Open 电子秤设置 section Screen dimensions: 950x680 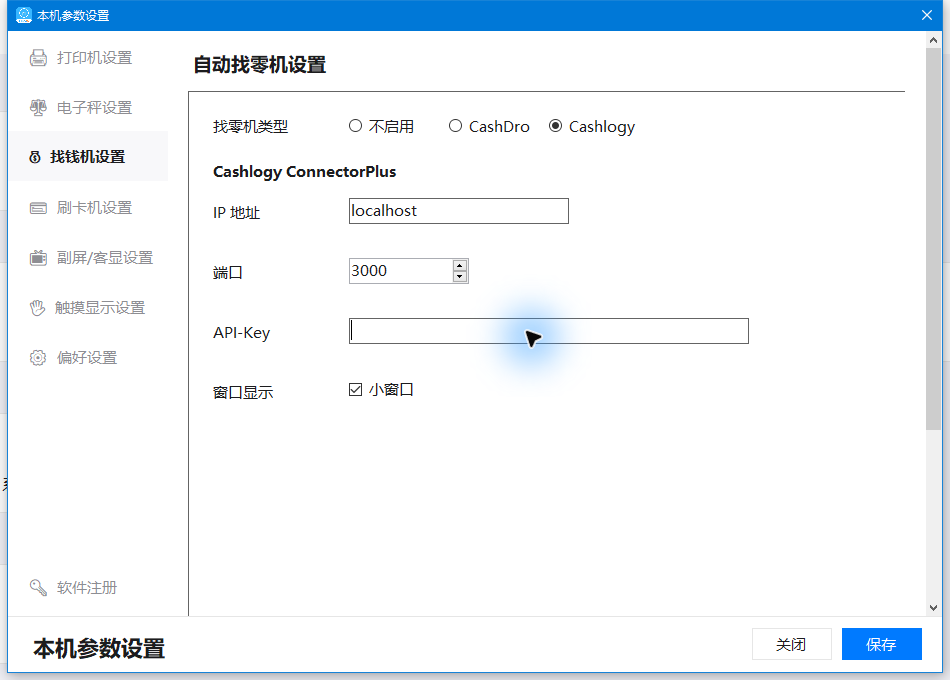pos(88,107)
